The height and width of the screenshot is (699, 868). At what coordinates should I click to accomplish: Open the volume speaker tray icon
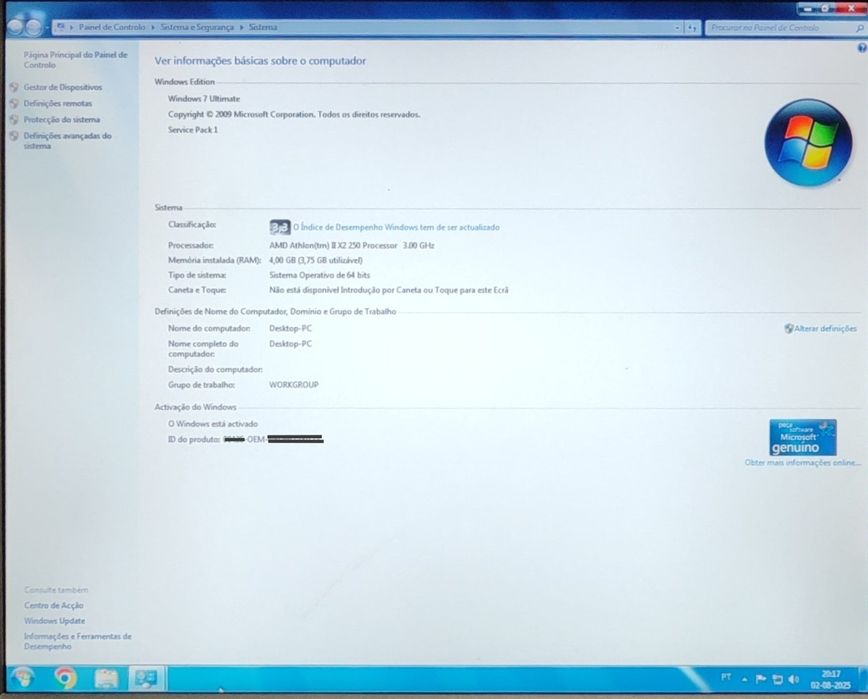coord(793,679)
